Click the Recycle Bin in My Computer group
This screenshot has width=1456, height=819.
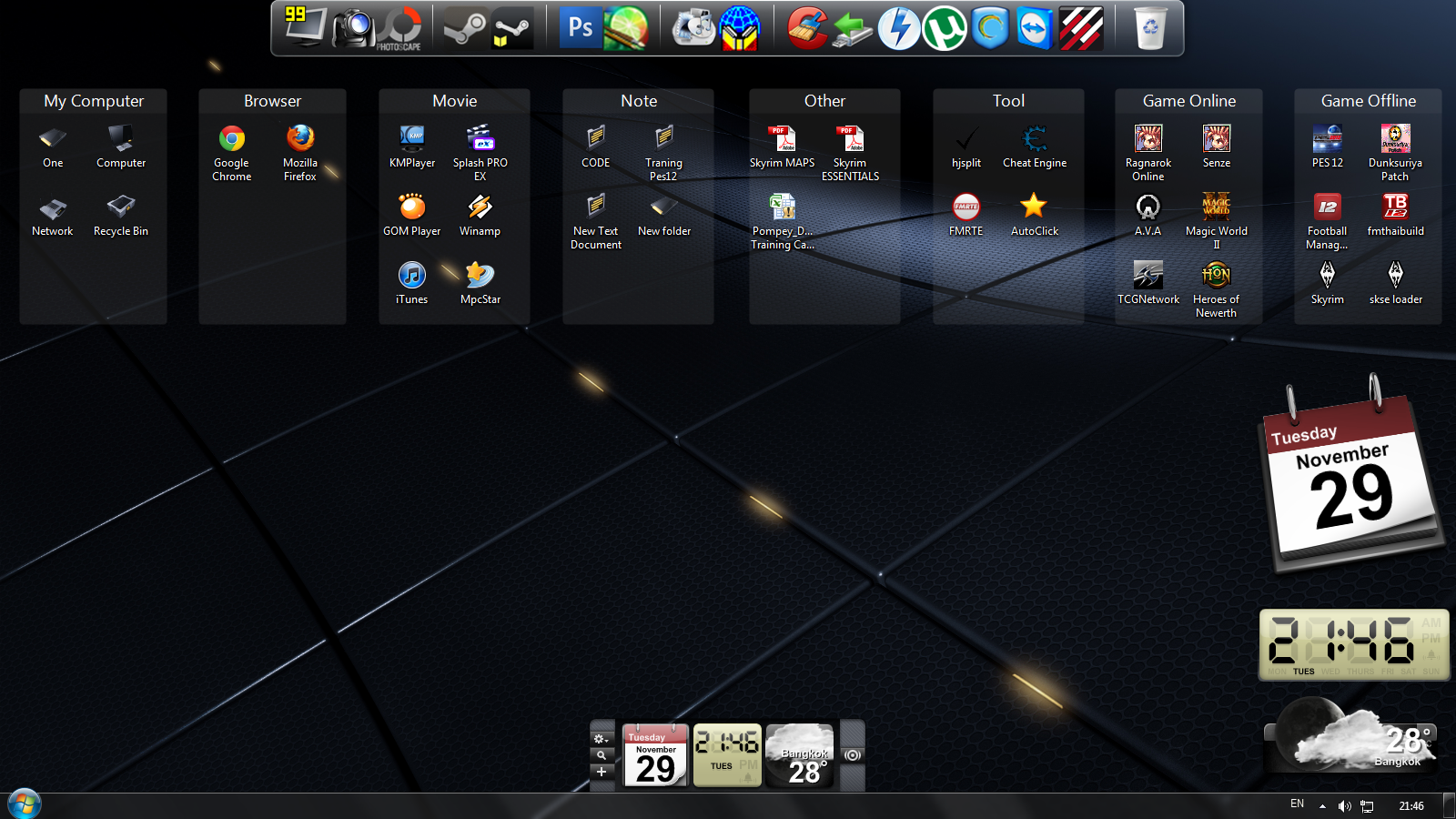tap(121, 215)
